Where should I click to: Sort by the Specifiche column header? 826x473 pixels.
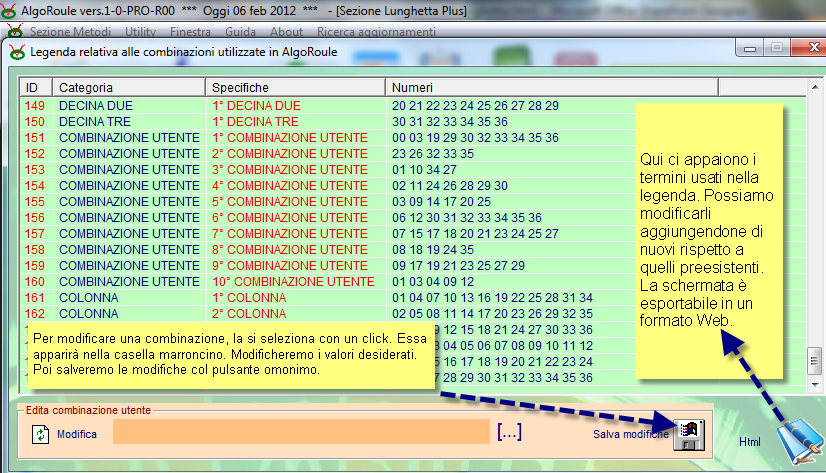pyautogui.click(x=296, y=87)
